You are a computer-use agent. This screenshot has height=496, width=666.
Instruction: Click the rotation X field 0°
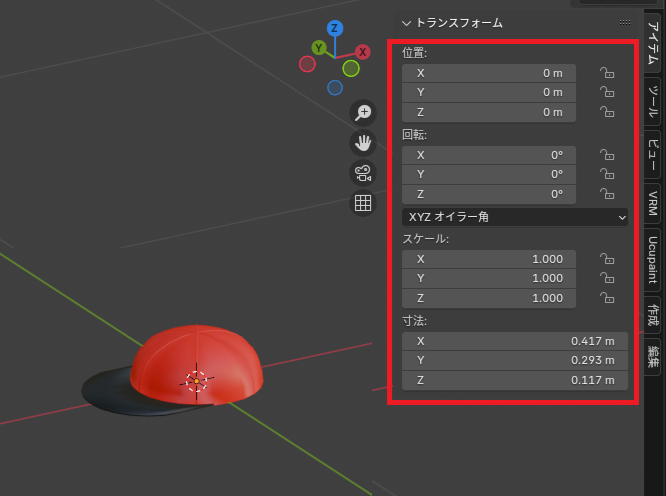tap(489, 155)
